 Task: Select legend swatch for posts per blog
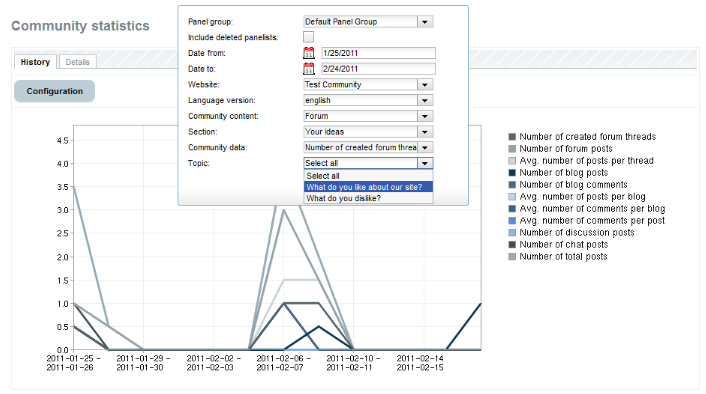point(512,197)
